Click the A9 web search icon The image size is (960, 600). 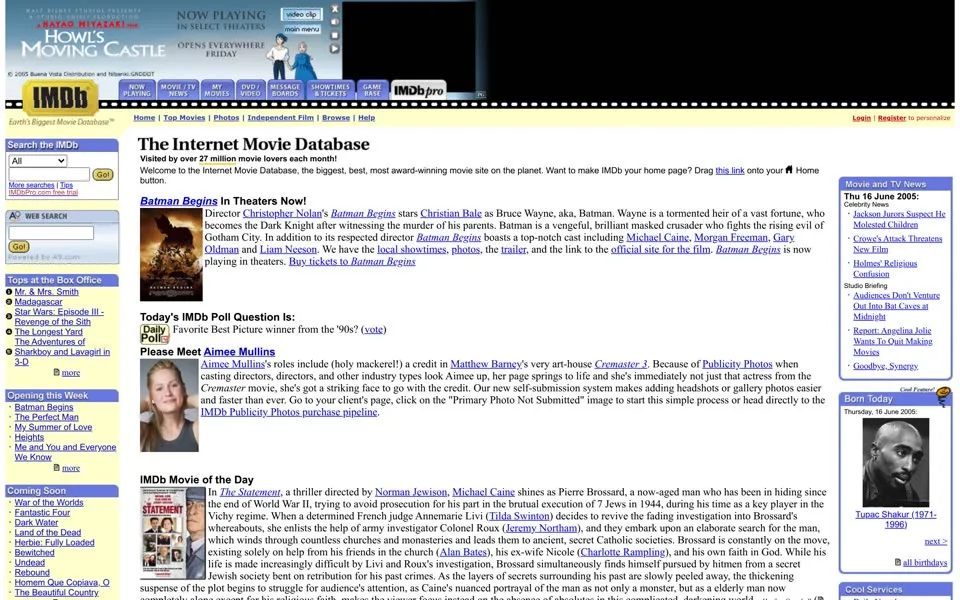tap(15, 216)
